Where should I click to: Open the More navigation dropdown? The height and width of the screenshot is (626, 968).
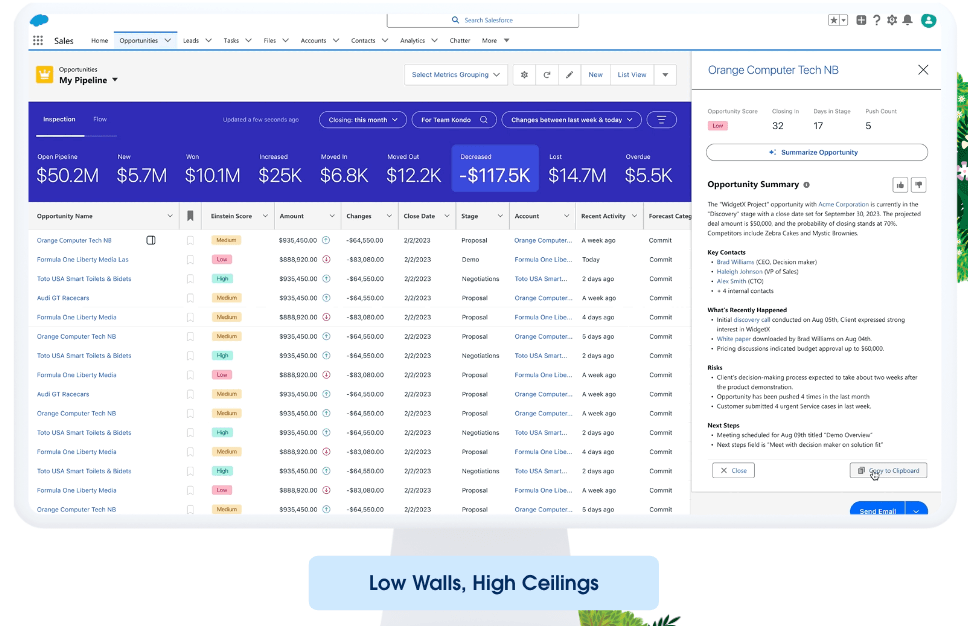pyautogui.click(x=496, y=40)
